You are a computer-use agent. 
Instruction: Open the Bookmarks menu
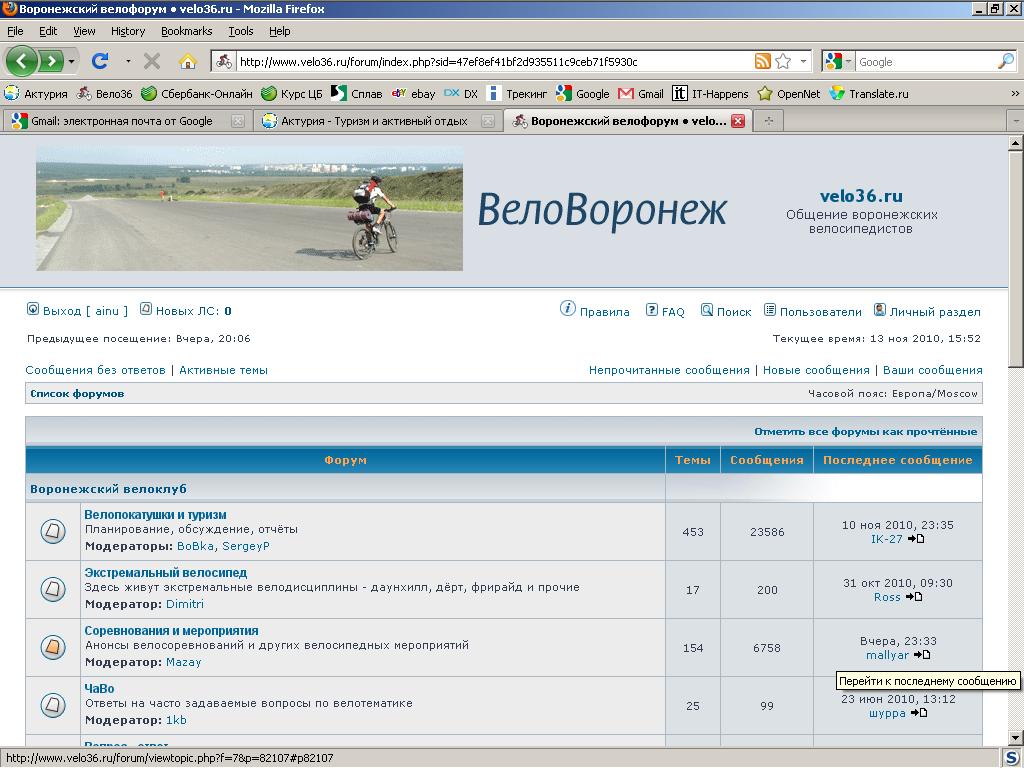tap(186, 31)
